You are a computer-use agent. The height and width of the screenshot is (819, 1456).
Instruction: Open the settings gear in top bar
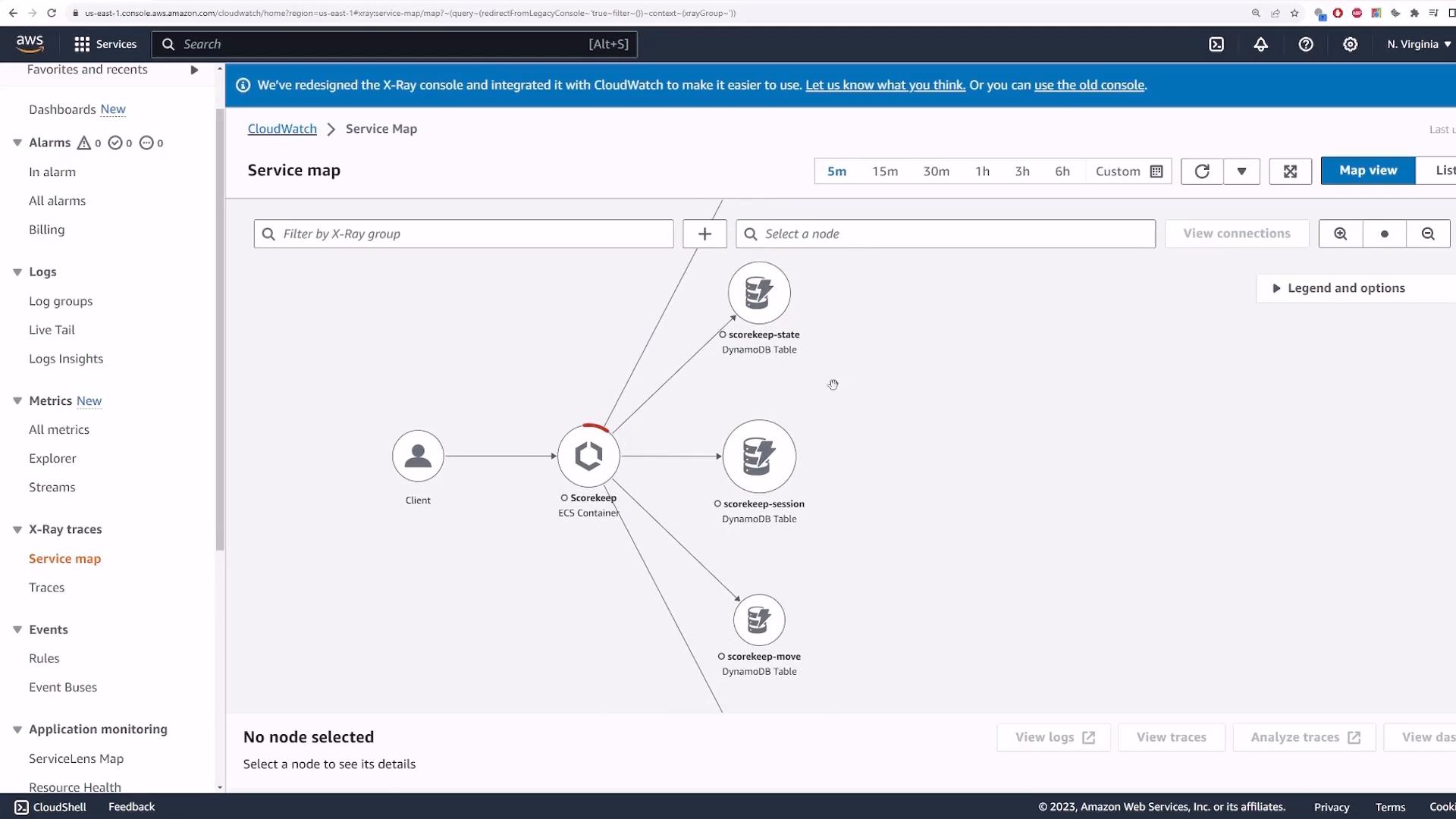pyautogui.click(x=1350, y=44)
